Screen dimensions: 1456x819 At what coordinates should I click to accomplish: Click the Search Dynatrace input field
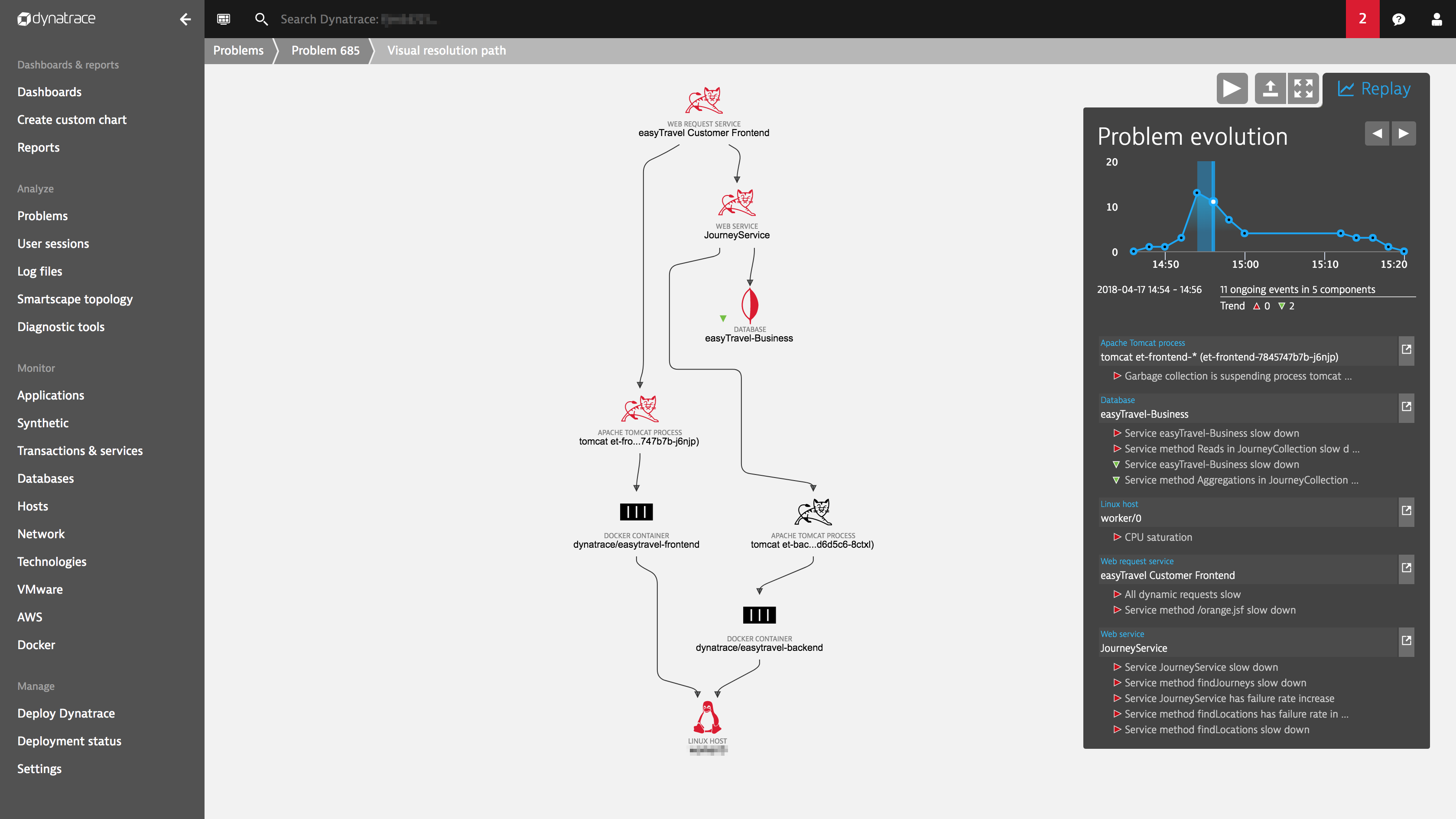358,19
